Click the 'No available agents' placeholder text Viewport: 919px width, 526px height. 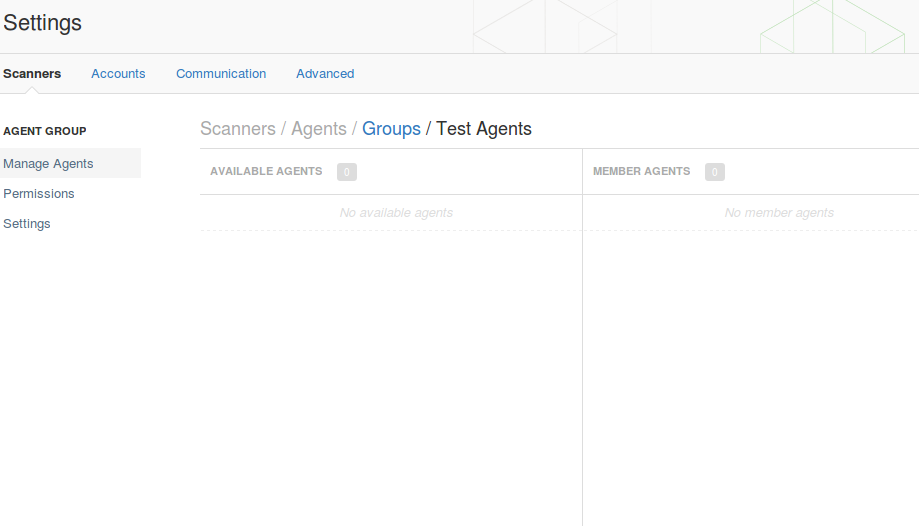tap(396, 213)
